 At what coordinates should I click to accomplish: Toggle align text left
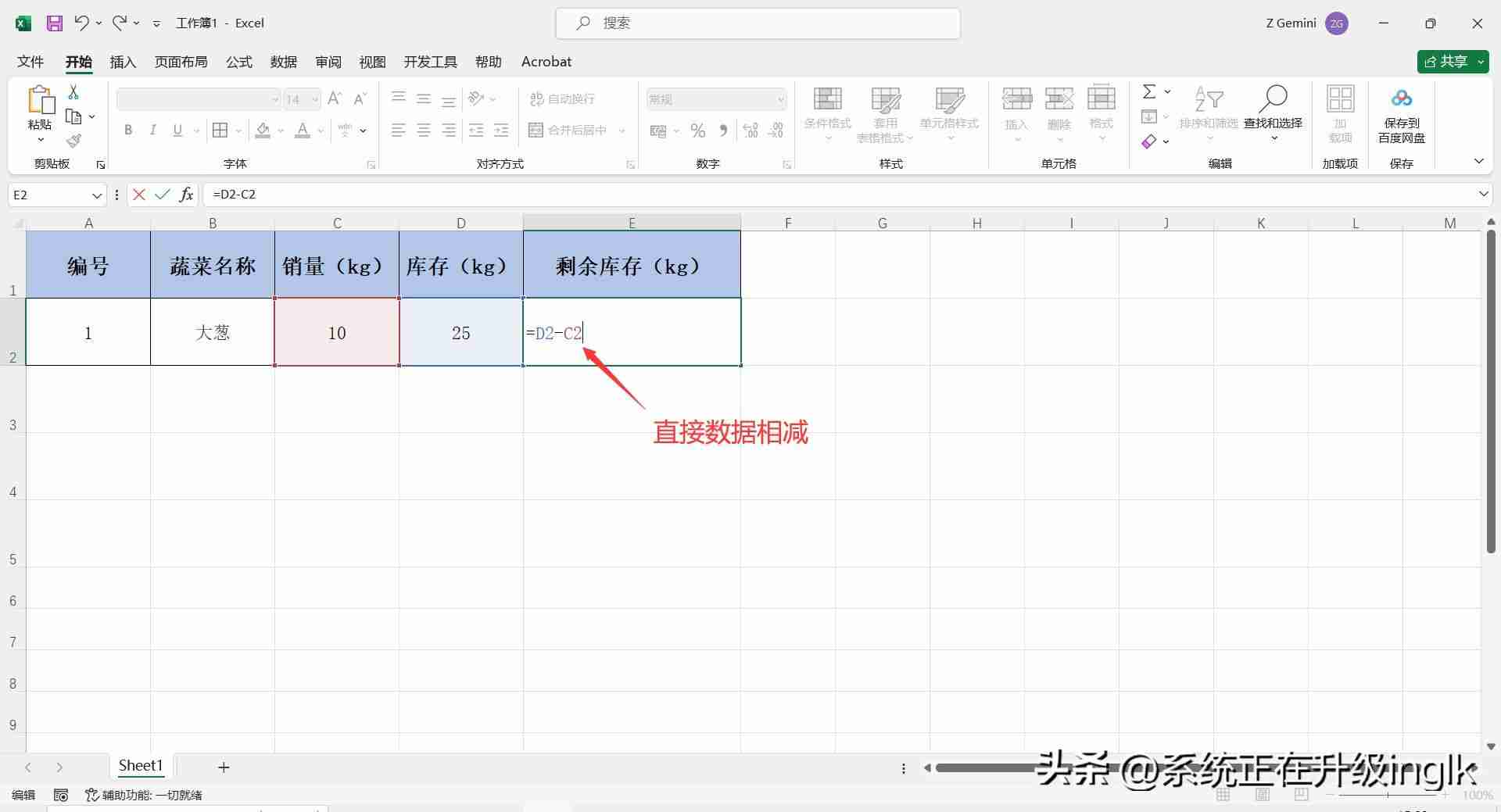[x=399, y=131]
